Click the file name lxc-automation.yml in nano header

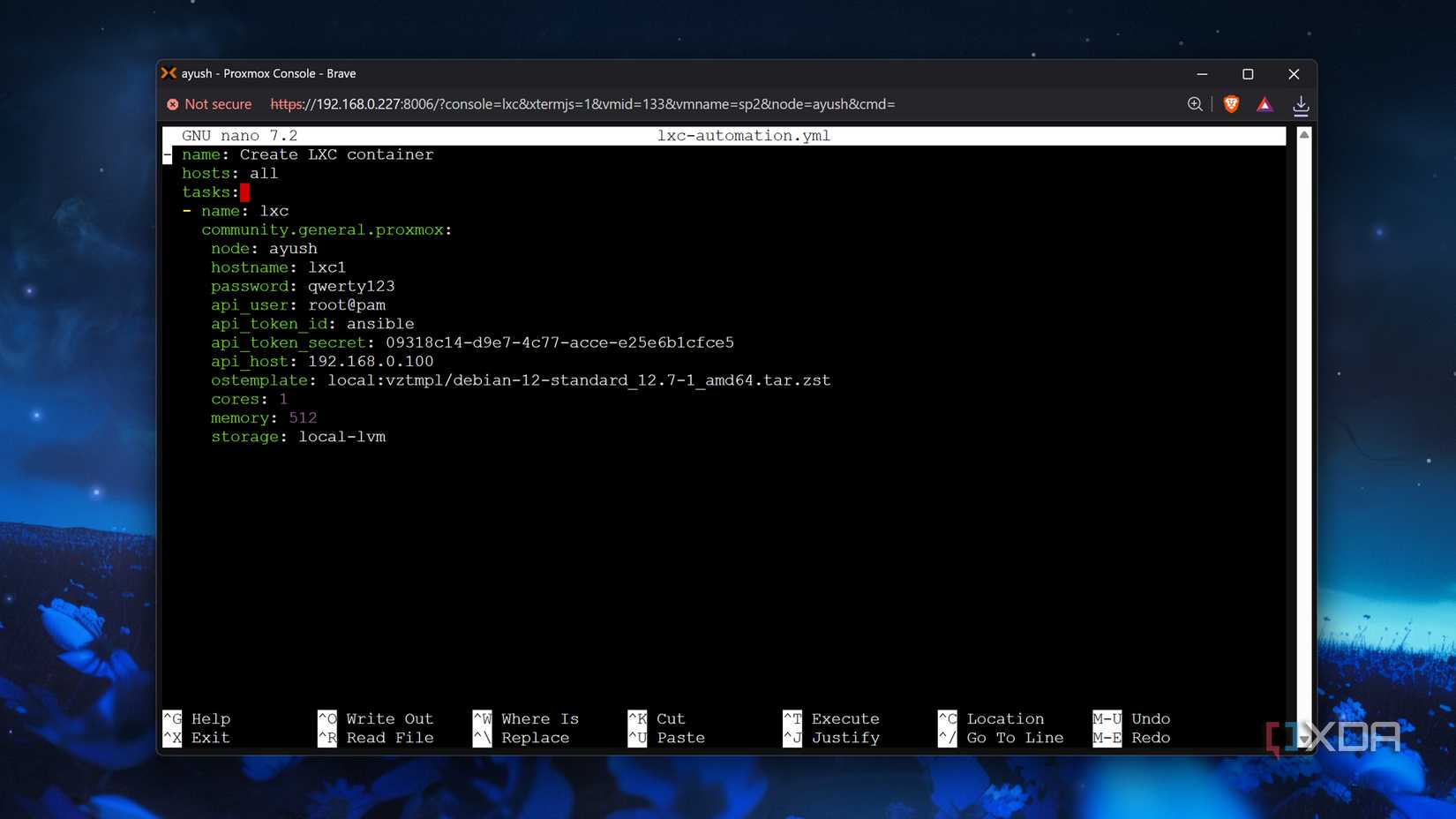[744, 136]
